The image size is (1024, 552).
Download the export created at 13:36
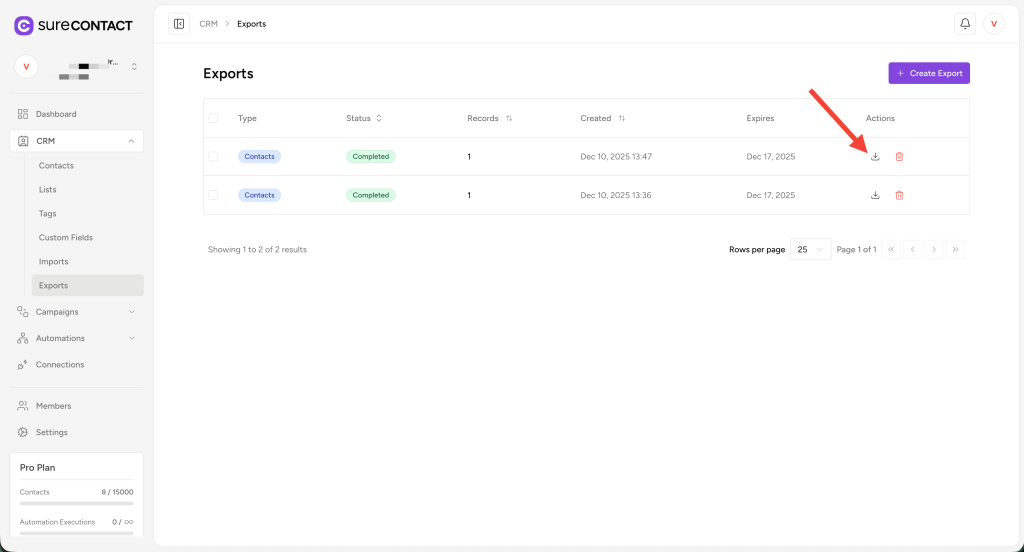coord(875,195)
